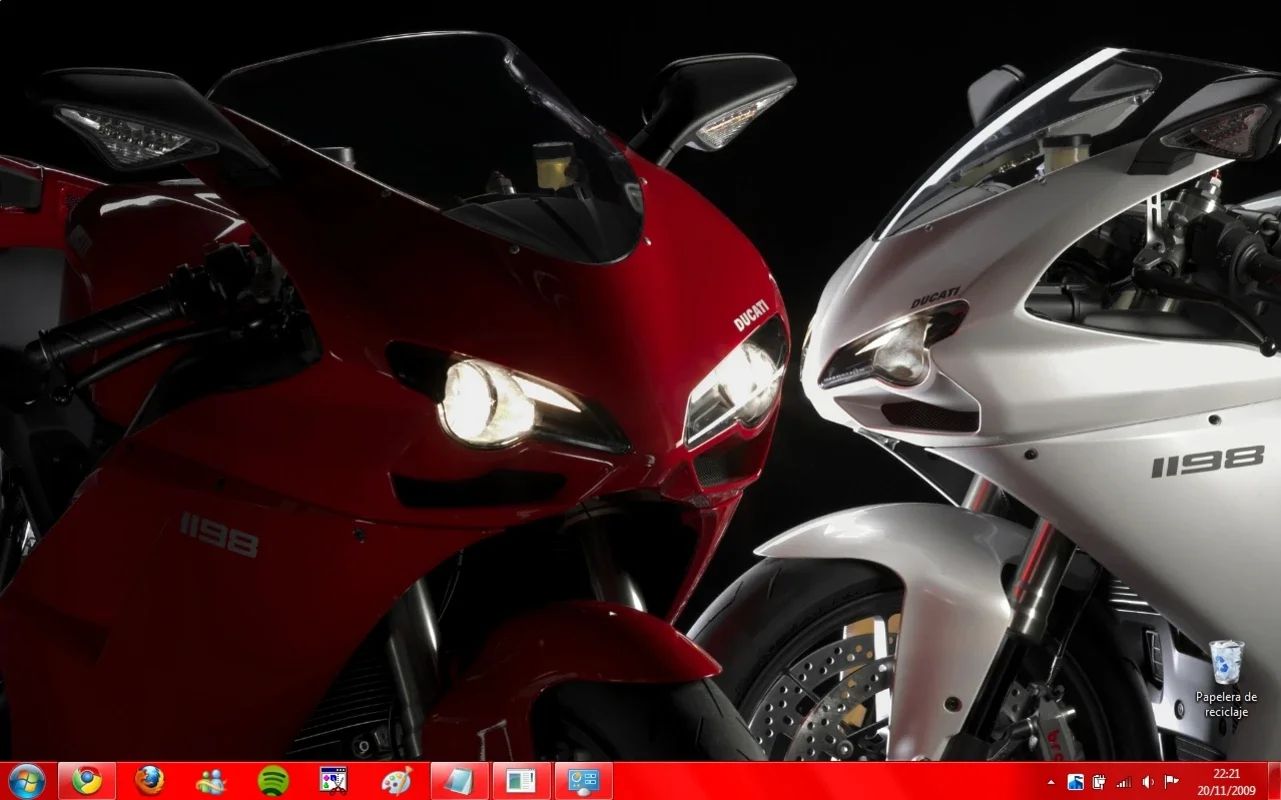The height and width of the screenshot is (800, 1281).
Task: Open the Action Center flag icon
Action: point(1172,782)
